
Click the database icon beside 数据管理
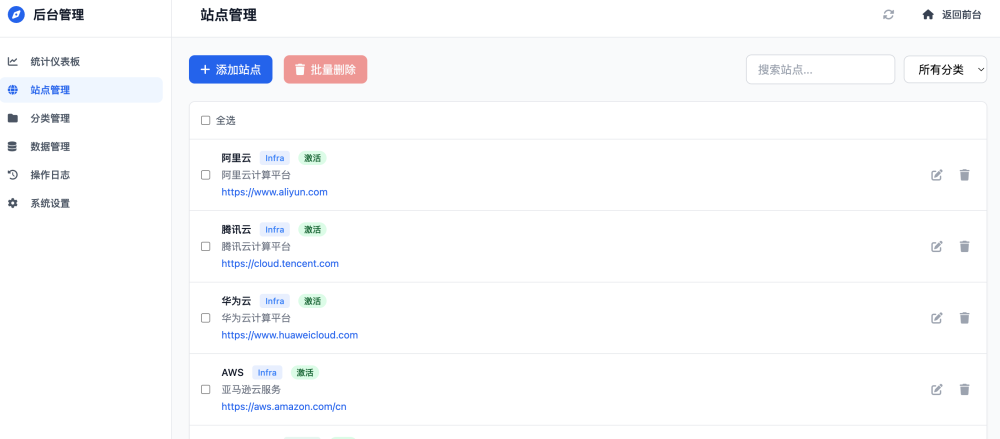13,147
